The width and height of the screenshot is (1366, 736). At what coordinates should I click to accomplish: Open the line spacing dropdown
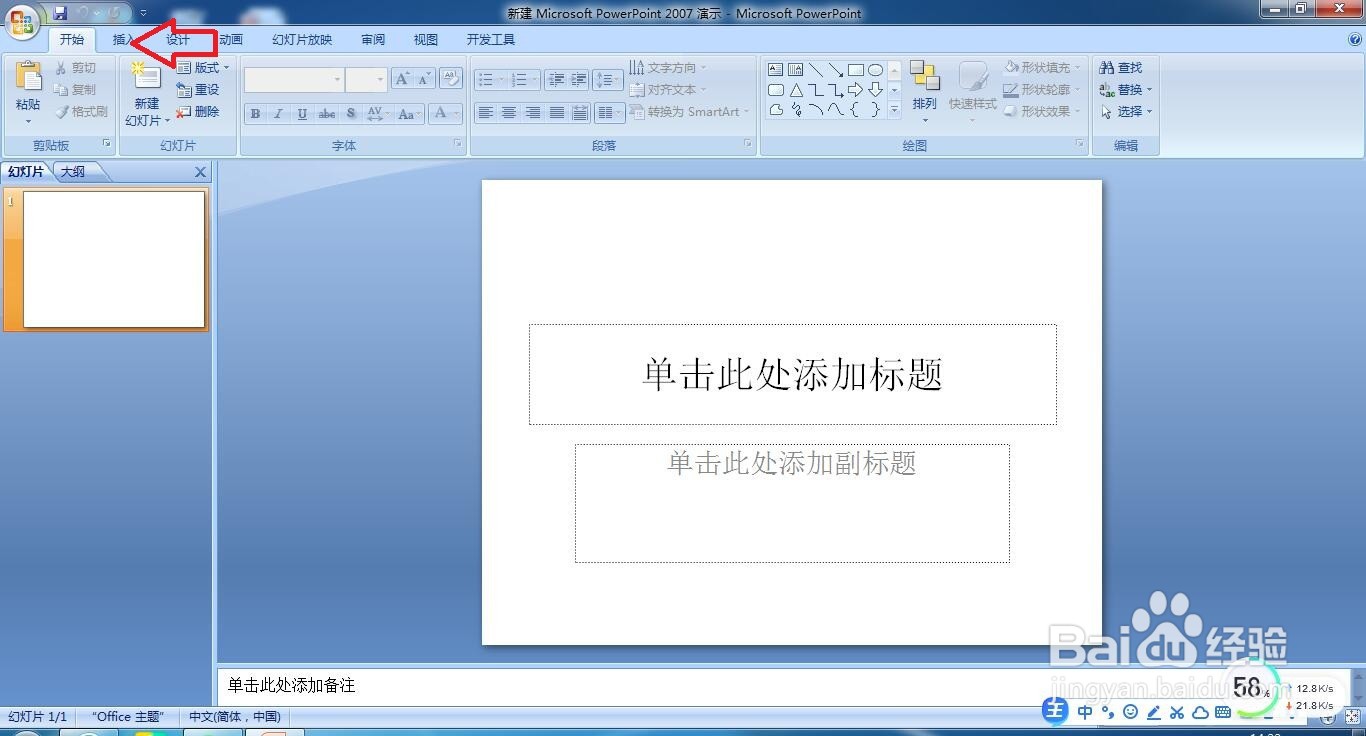[608, 80]
